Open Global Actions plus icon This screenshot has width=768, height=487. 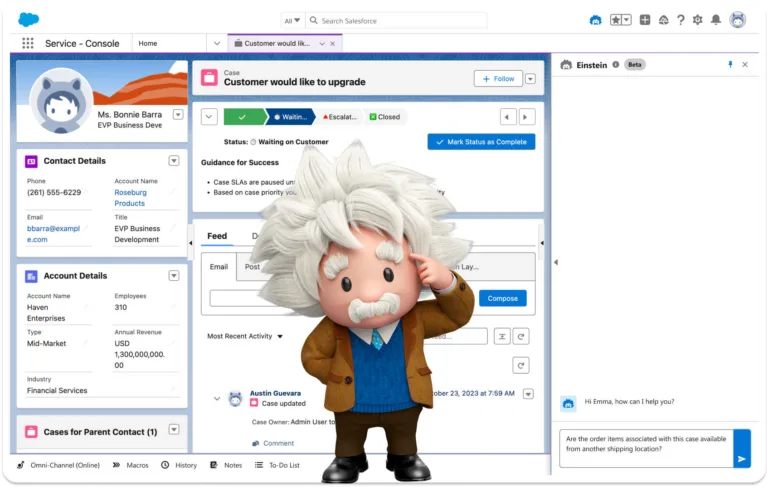[x=645, y=20]
